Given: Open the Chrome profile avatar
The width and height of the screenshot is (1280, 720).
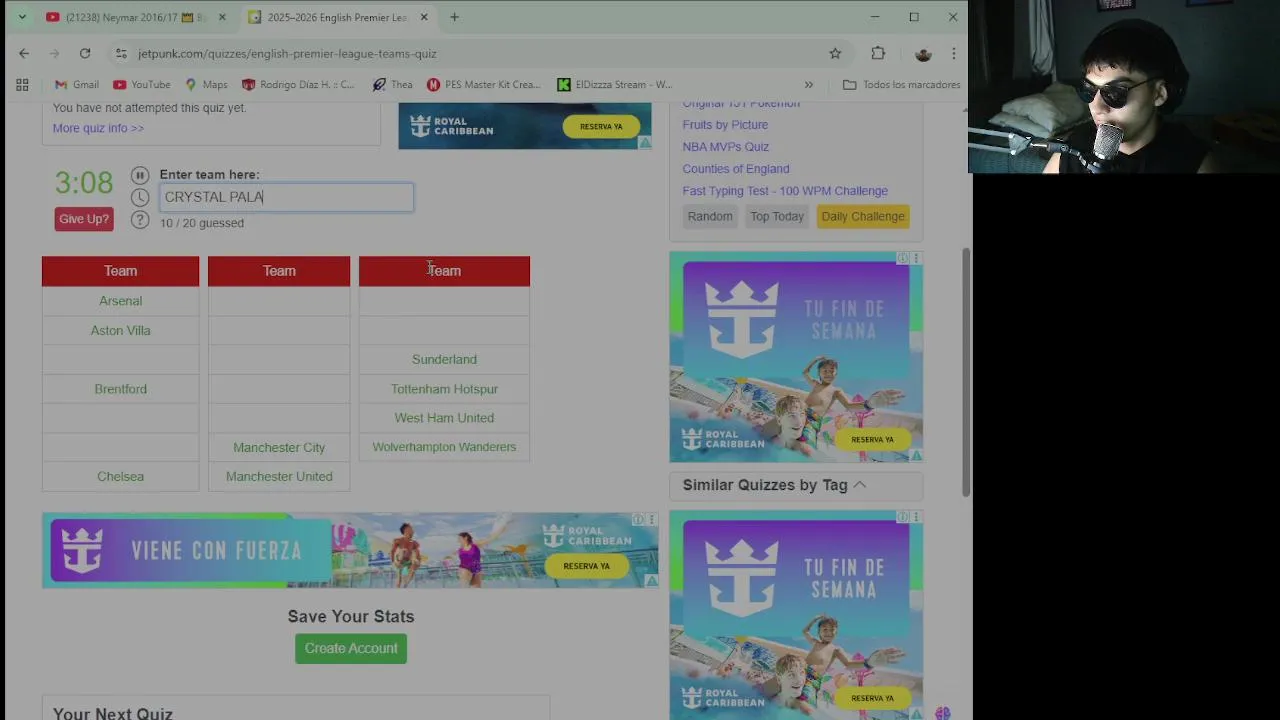Looking at the screenshot, I should [x=923, y=54].
